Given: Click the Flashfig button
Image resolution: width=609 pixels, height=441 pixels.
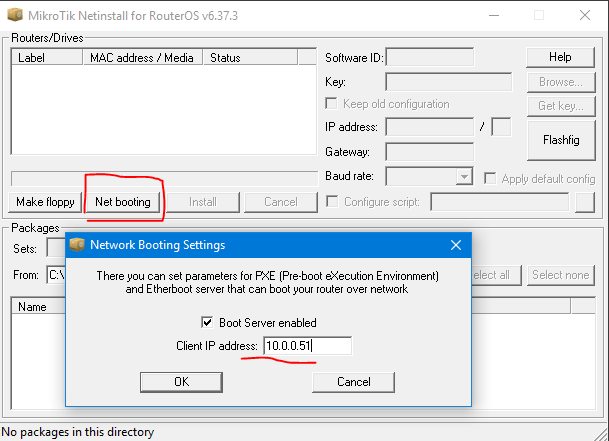Looking at the screenshot, I should coord(560,139).
